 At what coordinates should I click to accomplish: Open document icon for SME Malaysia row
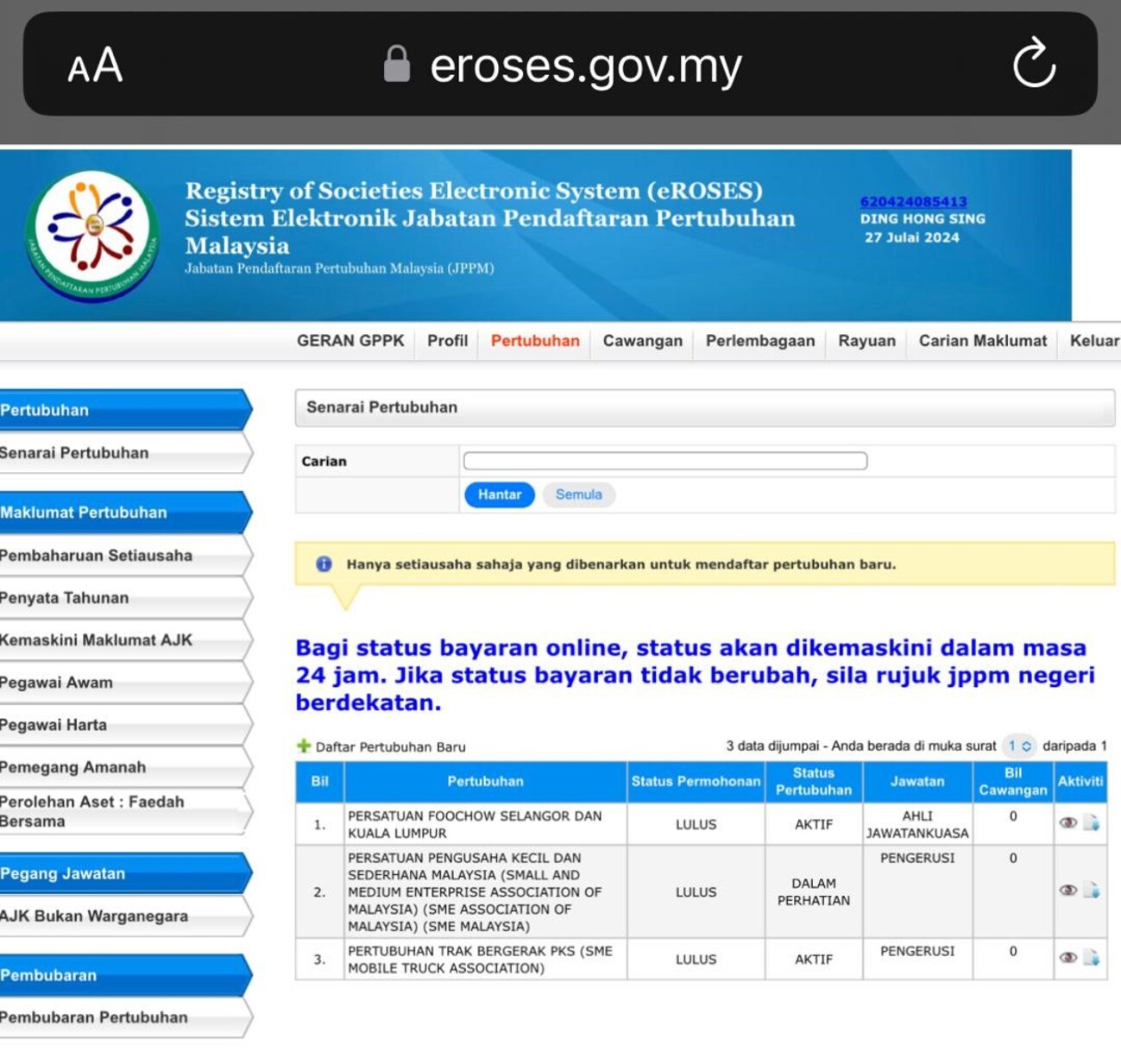1092,890
